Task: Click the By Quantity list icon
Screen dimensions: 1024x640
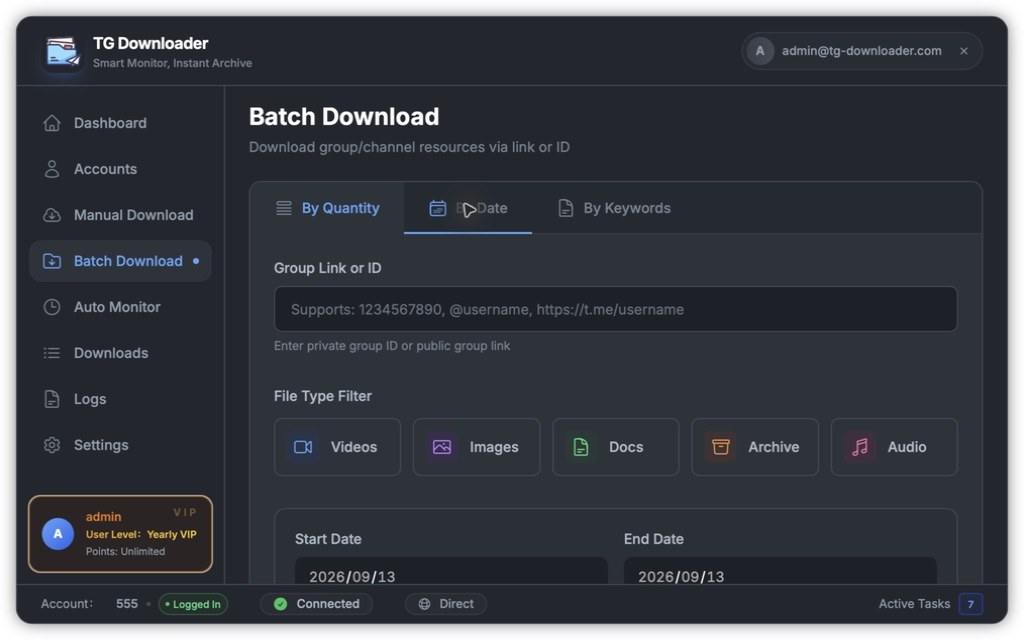Action: (283, 208)
